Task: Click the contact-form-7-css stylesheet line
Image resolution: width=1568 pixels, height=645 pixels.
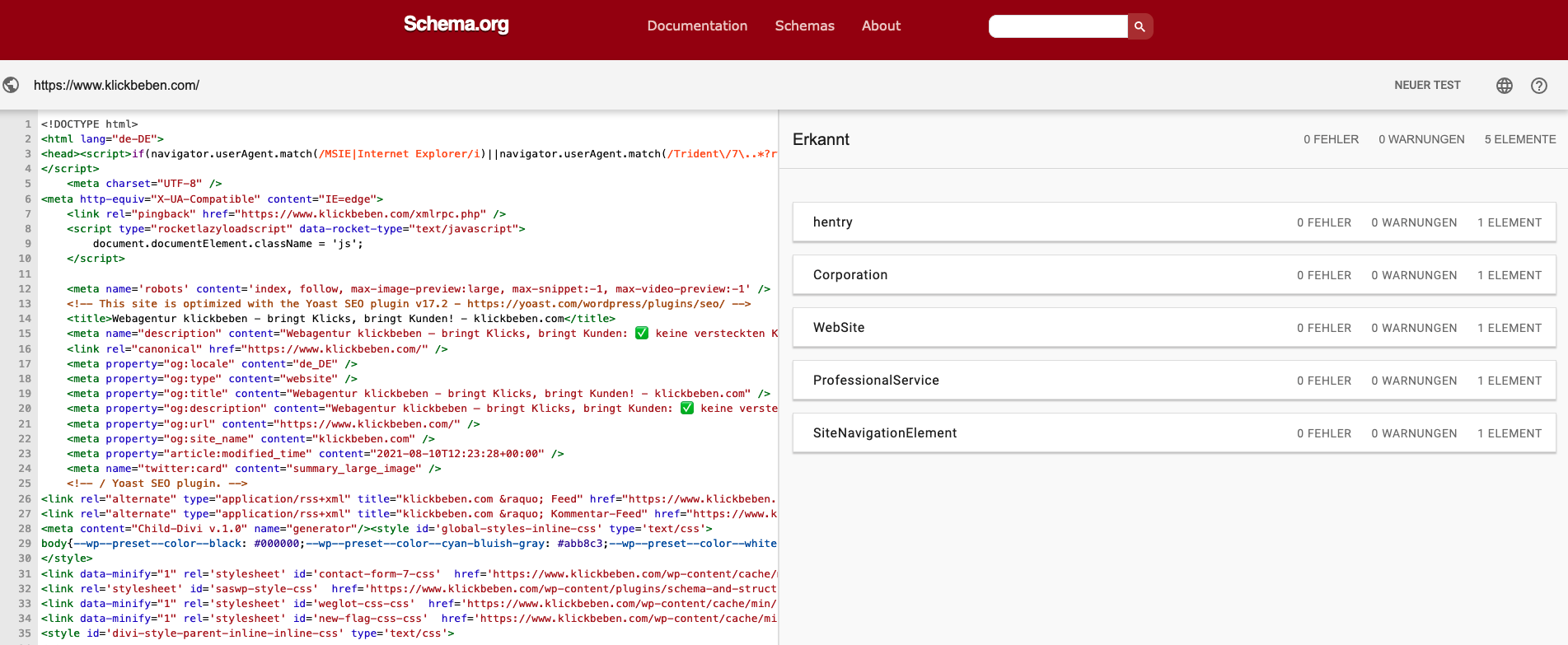Action: [x=410, y=574]
